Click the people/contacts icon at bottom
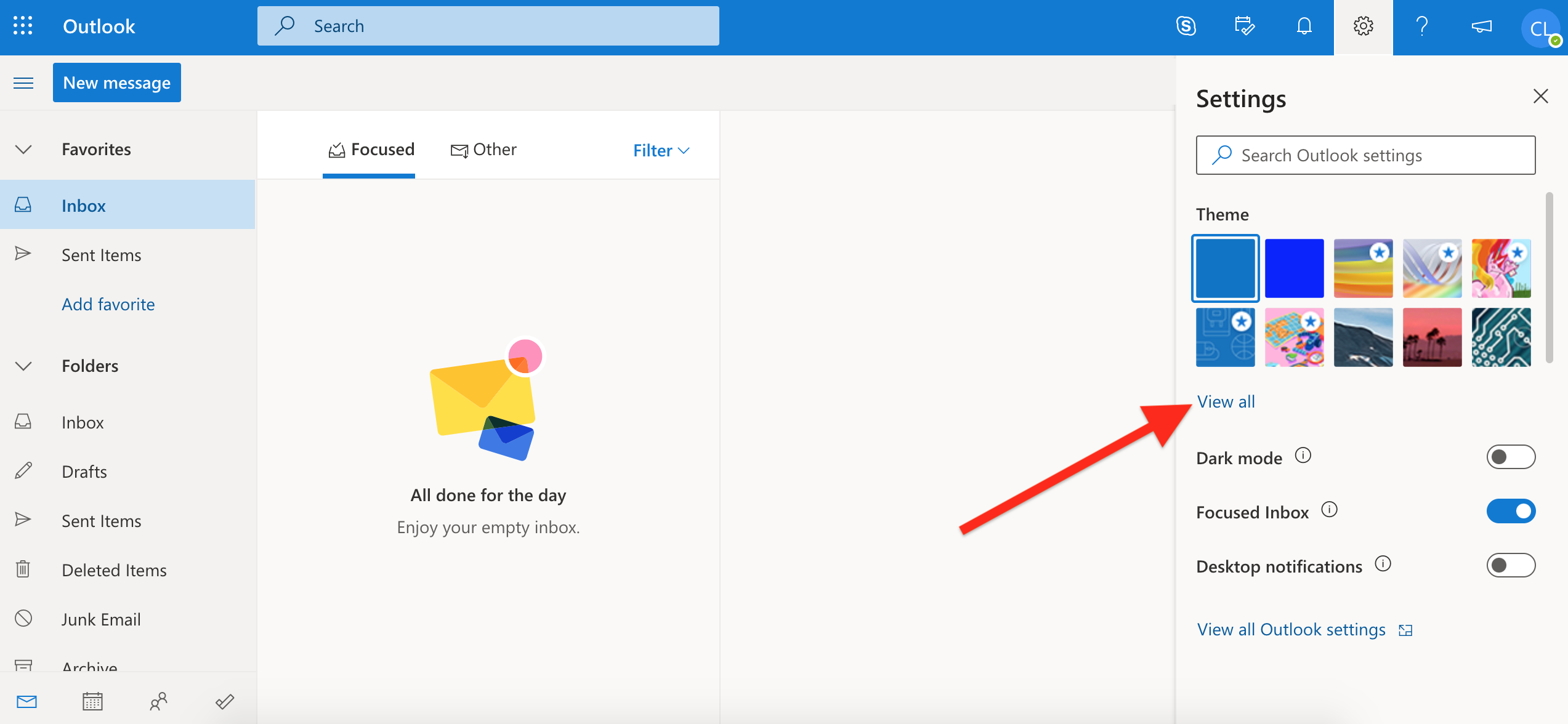The width and height of the screenshot is (1568, 724). tap(159, 700)
